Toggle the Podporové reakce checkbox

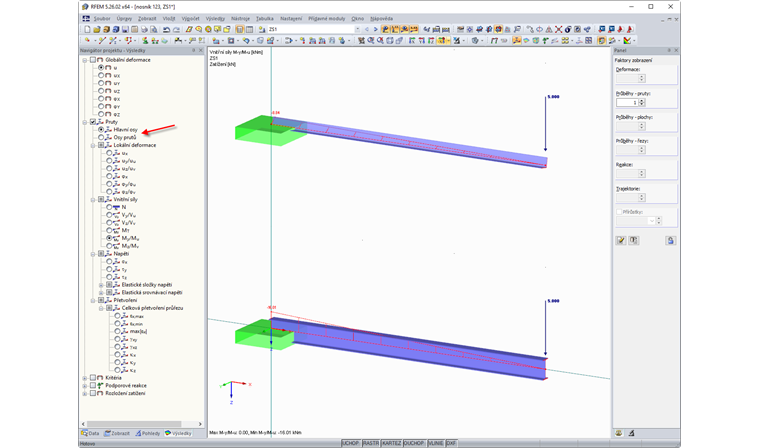pyautogui.click(x=93, y=385)
